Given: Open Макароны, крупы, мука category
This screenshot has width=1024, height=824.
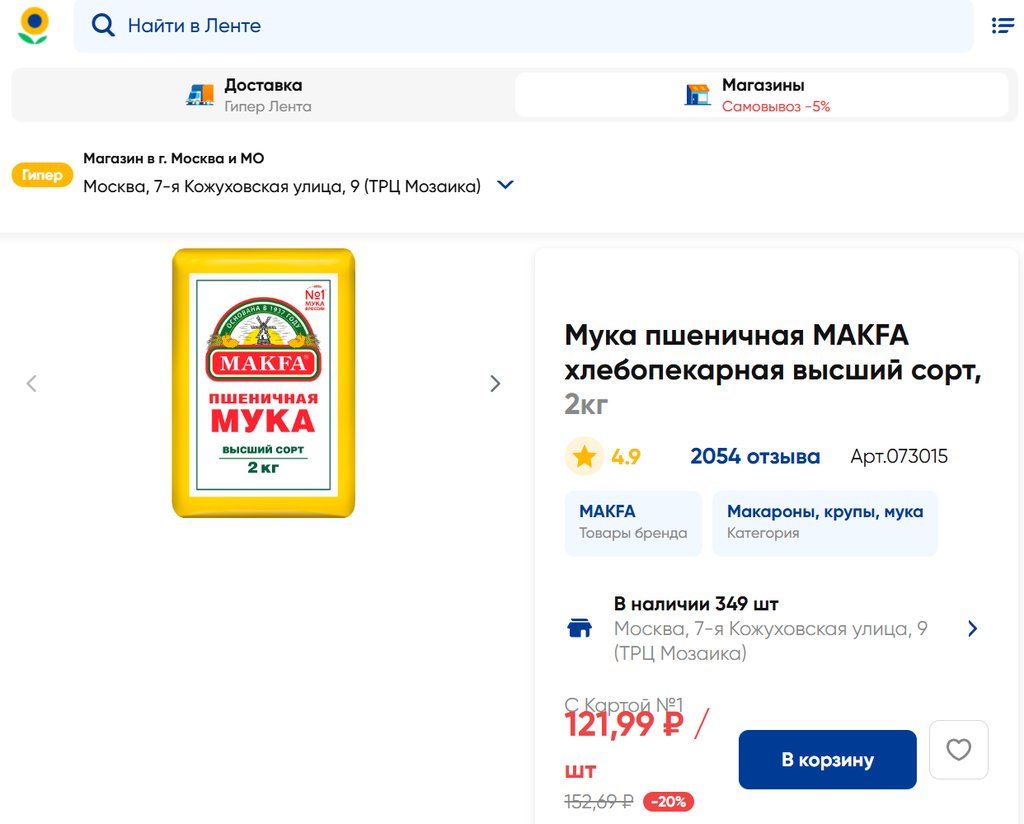Looking at the screenshot, I should pos(824,522).
